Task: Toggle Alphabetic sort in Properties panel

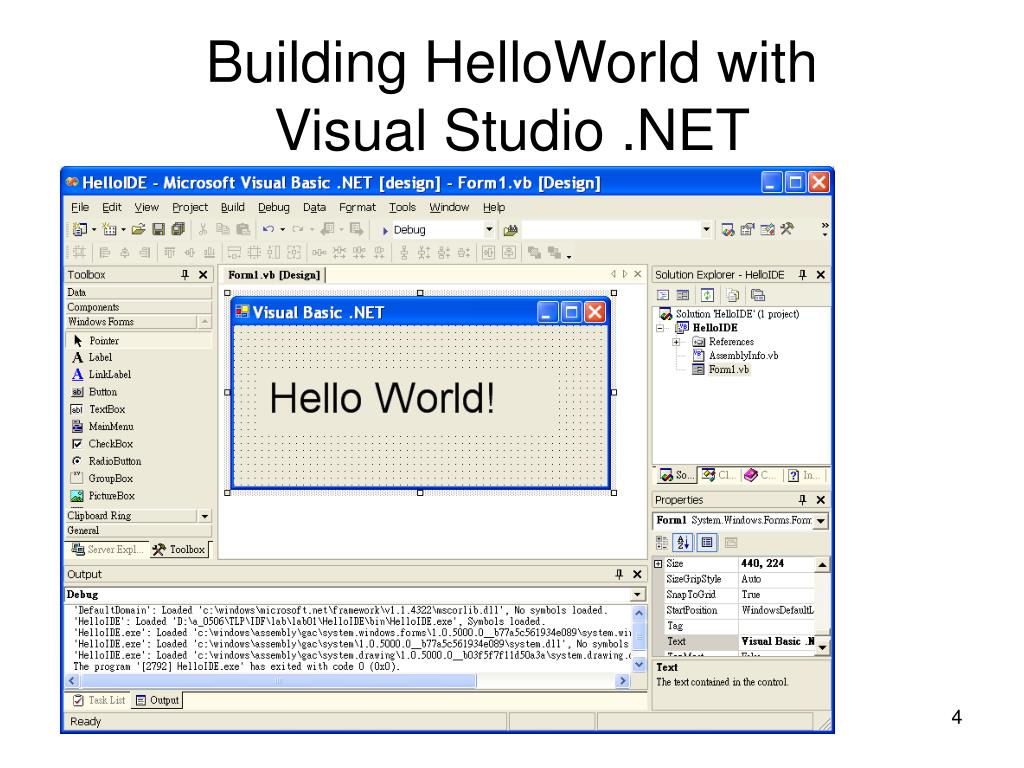Action: pyautogui.click(x=682, y=542)
